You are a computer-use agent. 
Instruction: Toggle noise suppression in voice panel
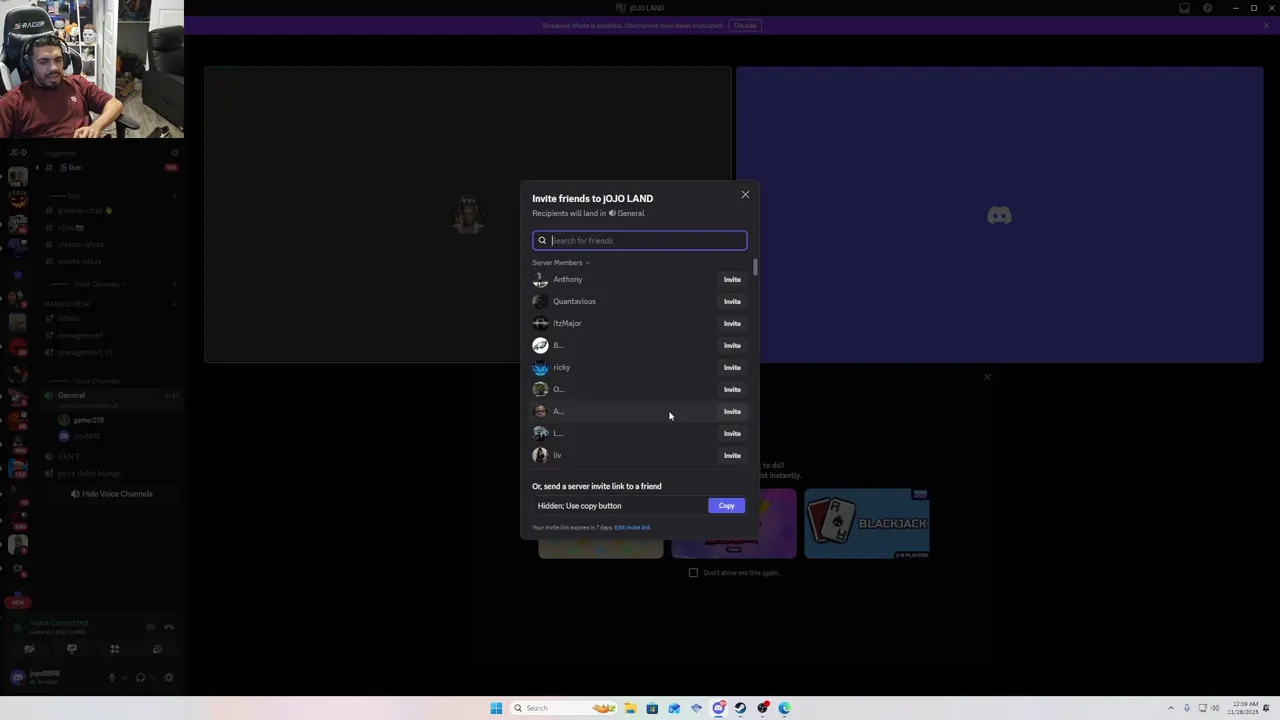151,627
